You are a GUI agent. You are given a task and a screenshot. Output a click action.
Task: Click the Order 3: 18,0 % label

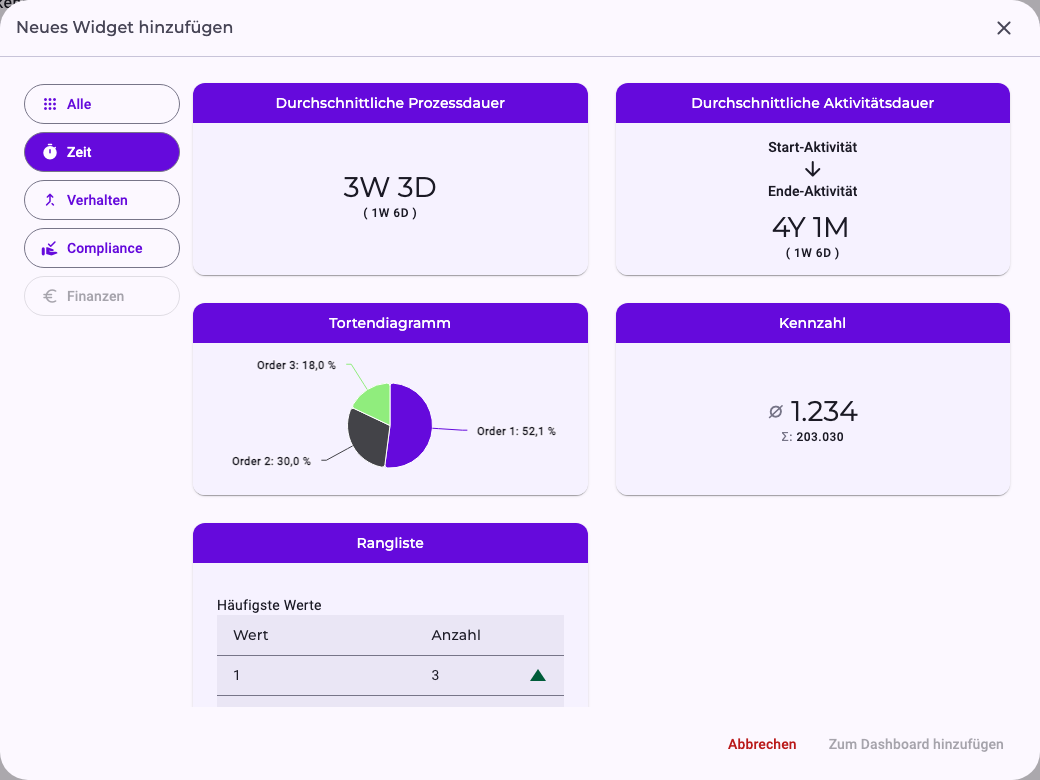coord(296,365)
